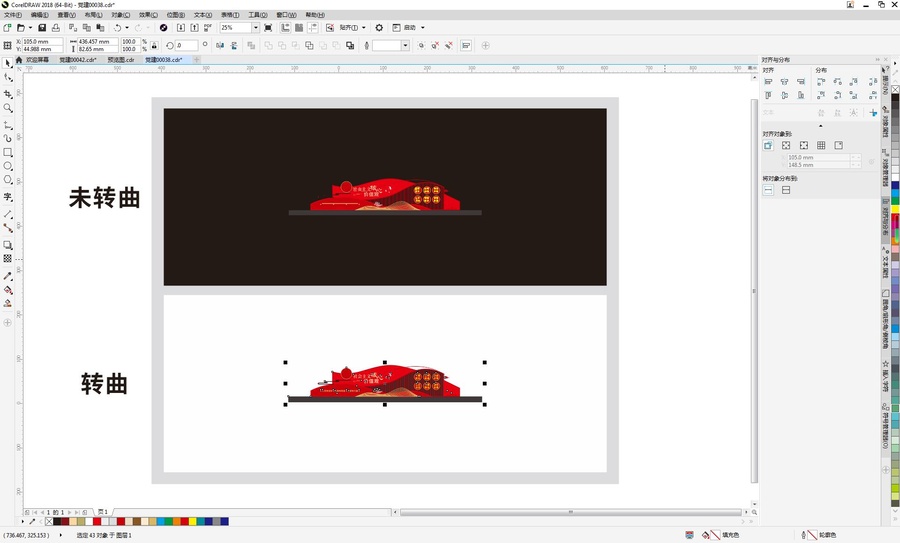Select the Text tool (字)

pos(7,197)
